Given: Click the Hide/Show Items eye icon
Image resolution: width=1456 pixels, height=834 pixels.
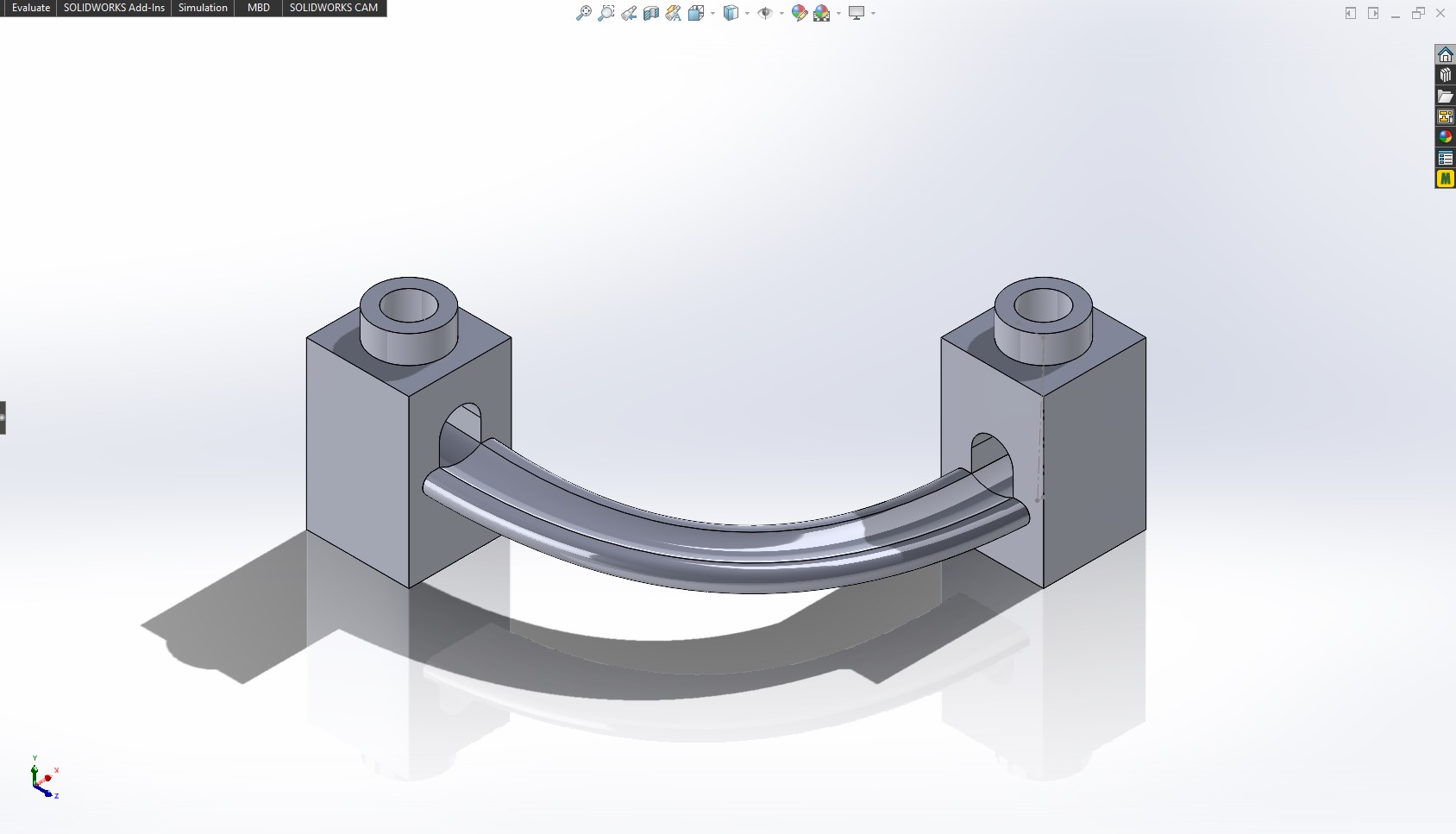Looking at the screenshot, I should [764, 13].
